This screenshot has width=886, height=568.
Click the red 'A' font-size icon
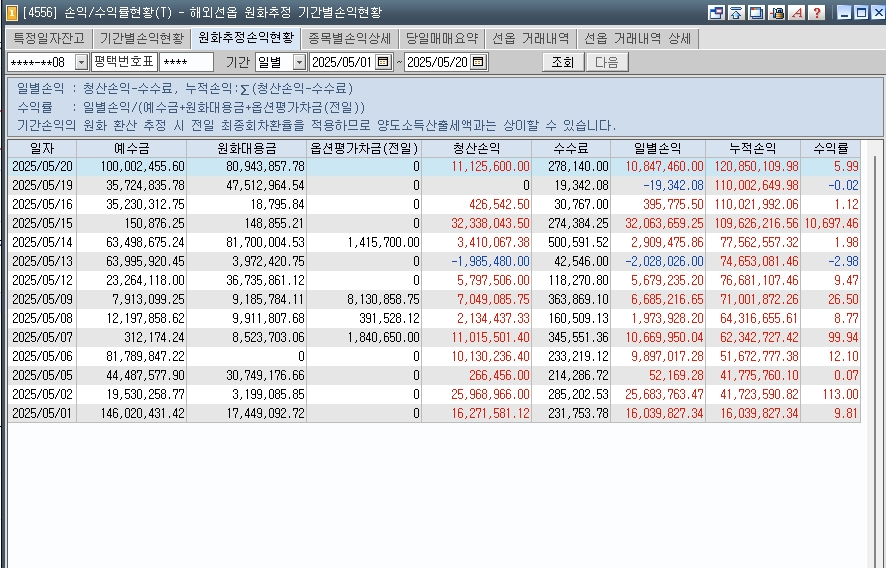pyautogui.click(x=797, y=12)
